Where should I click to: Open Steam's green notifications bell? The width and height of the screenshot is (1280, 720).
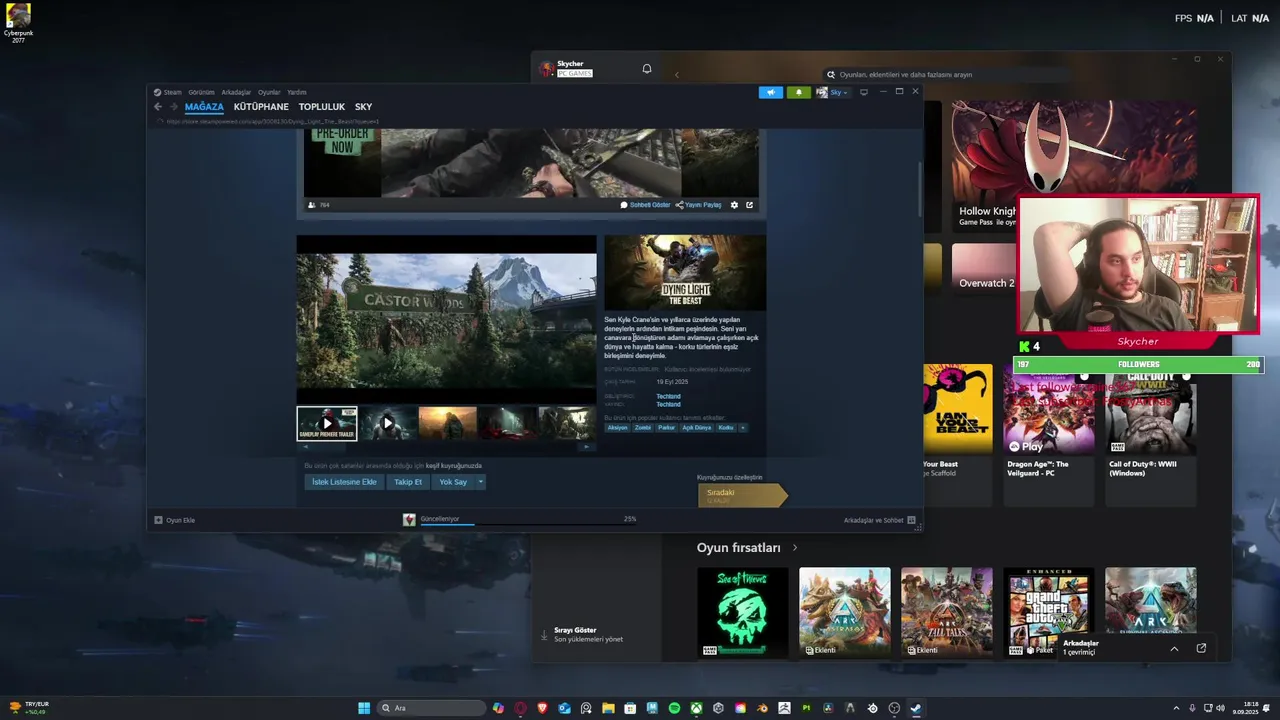click(x=798, y=92)
